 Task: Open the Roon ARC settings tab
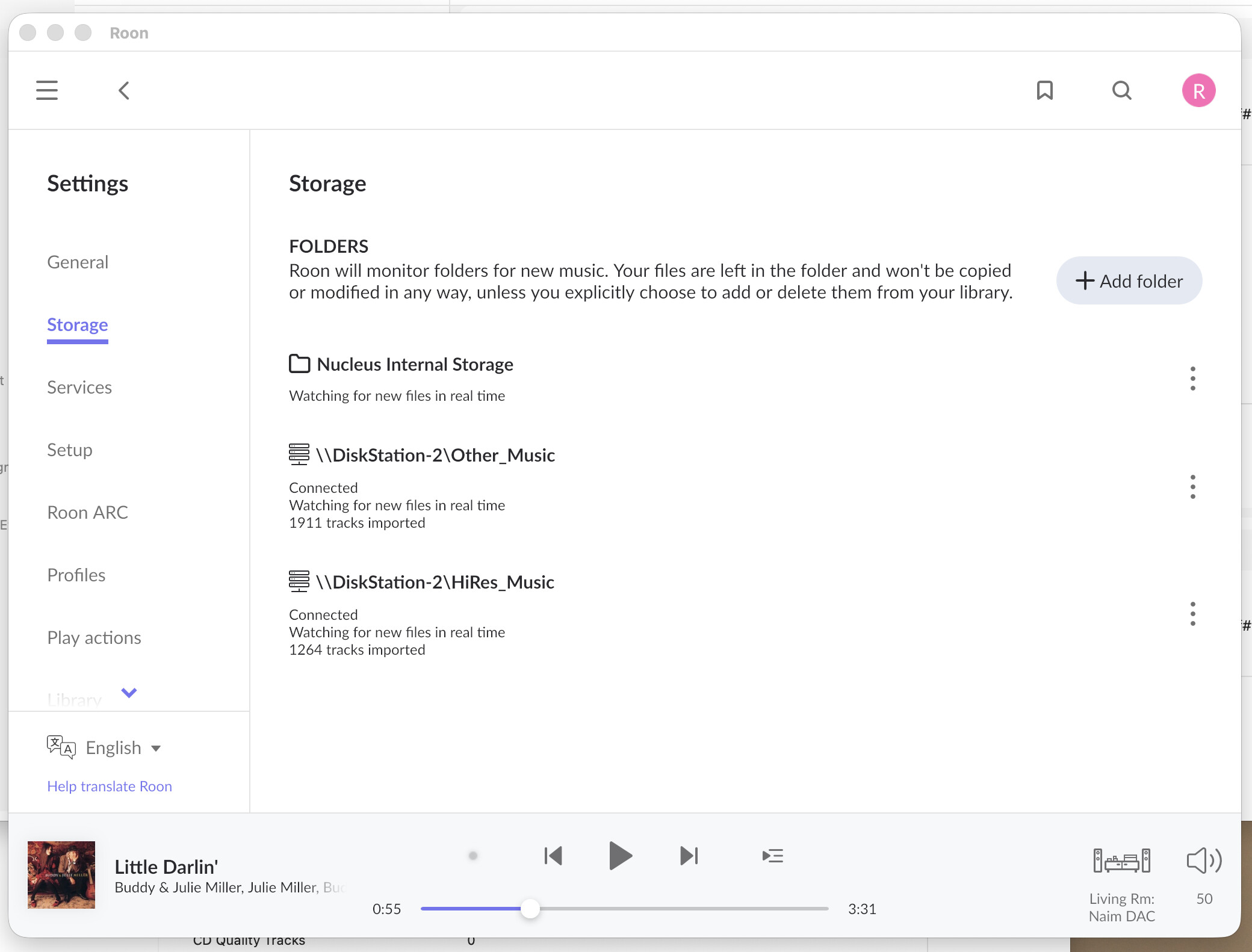[x=88, y=513]
